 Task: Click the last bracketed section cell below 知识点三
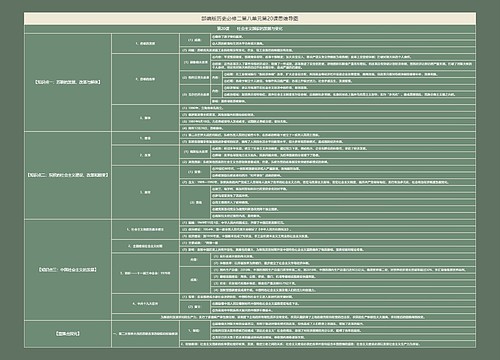[68, 334]
